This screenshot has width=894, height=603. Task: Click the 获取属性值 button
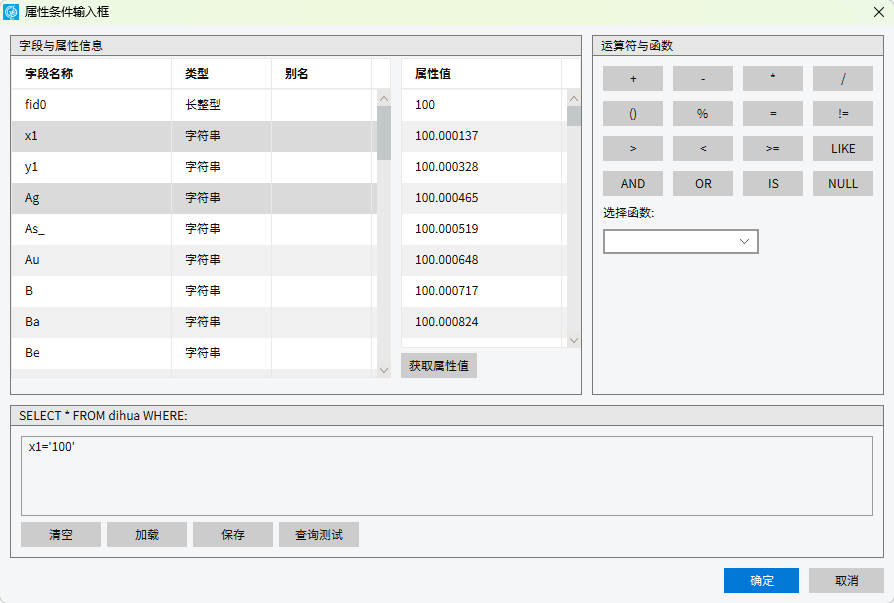click(x=439, y=365)
